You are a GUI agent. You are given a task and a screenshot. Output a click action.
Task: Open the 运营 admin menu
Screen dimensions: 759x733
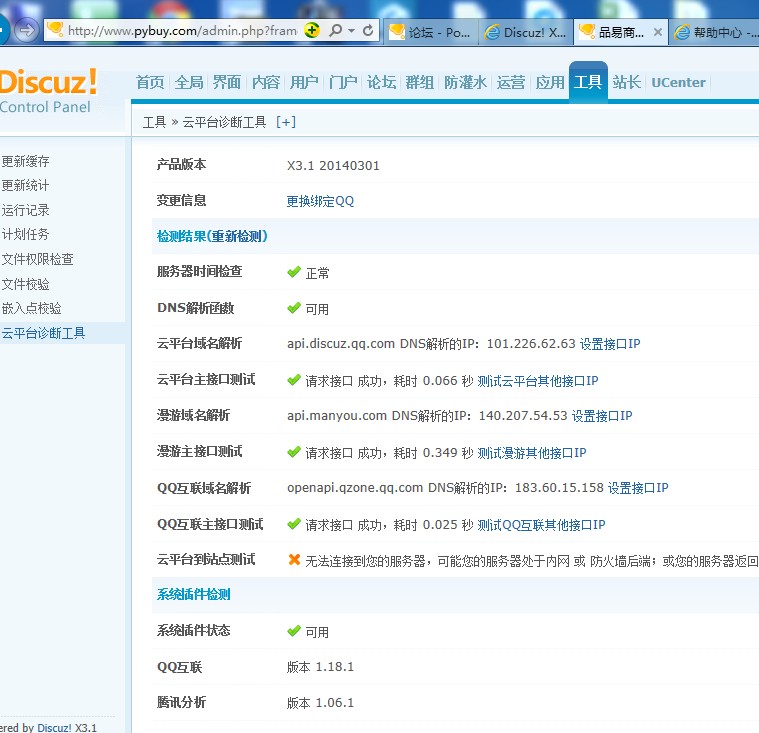pos(511,82)
